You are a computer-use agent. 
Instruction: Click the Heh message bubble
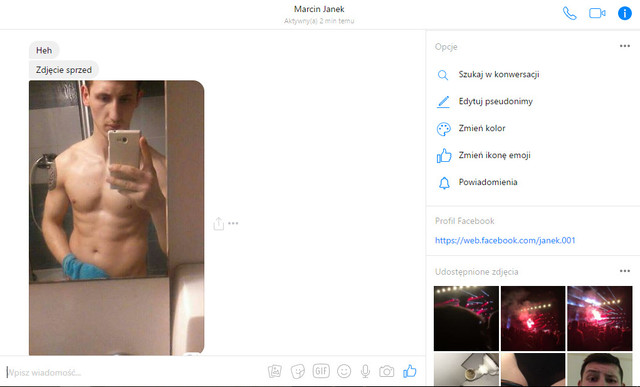click(44, 50)
